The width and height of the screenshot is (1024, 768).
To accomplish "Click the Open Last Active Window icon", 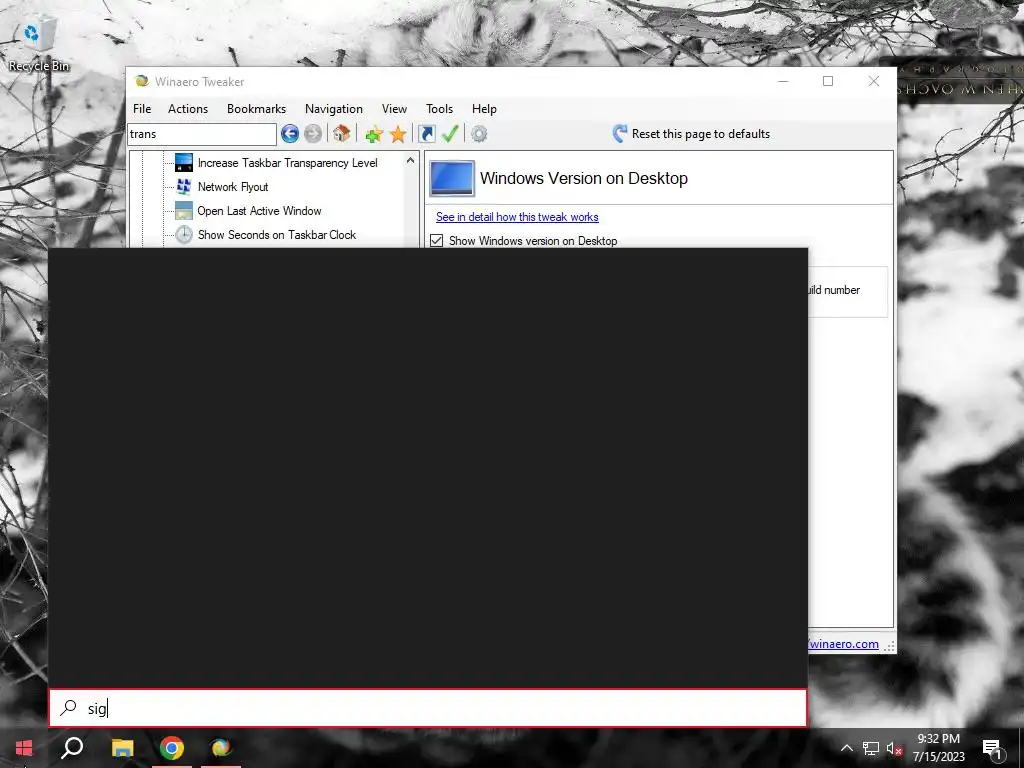I will click(184, 211).
